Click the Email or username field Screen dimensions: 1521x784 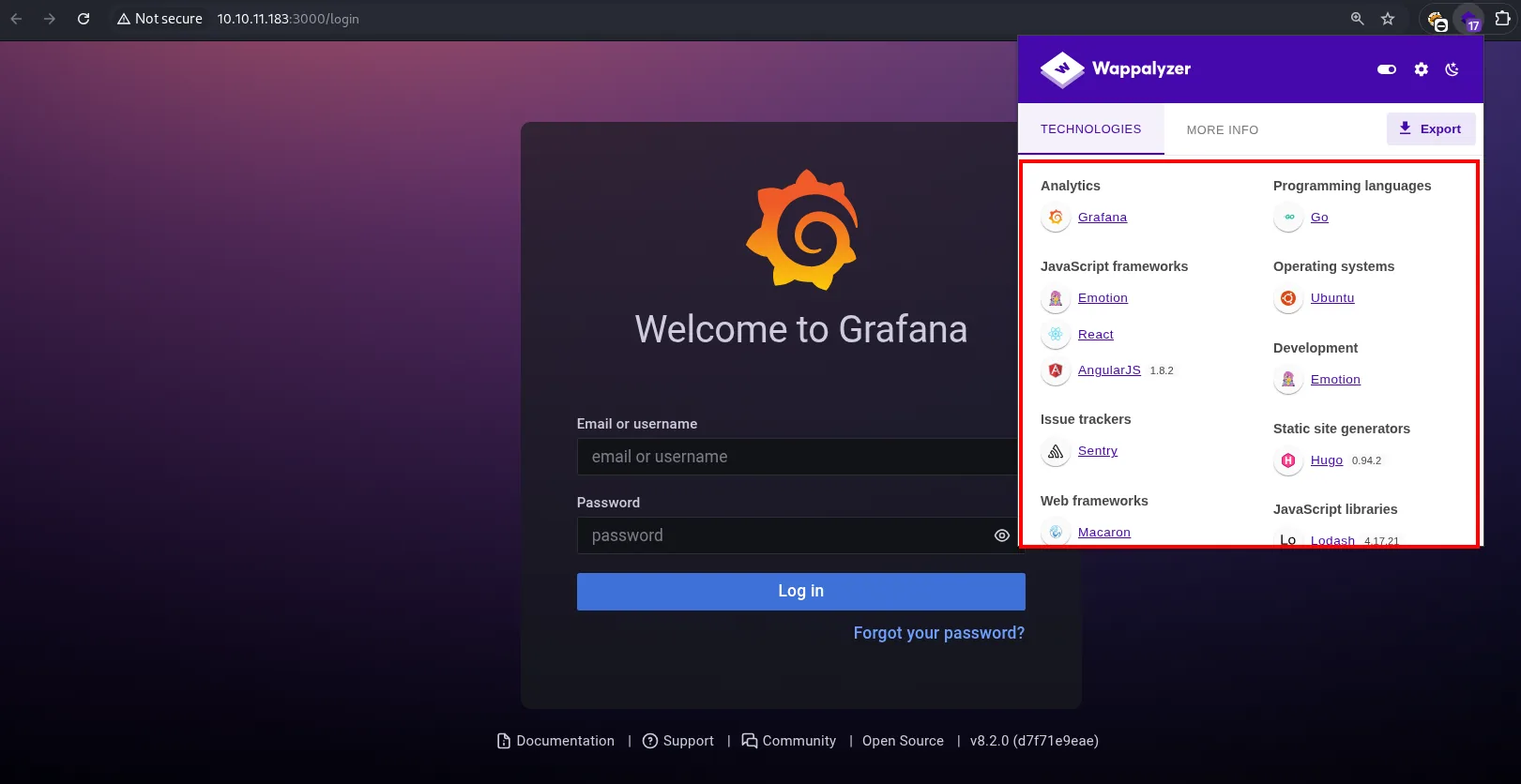pyautogui.click(x=798, y=457)
